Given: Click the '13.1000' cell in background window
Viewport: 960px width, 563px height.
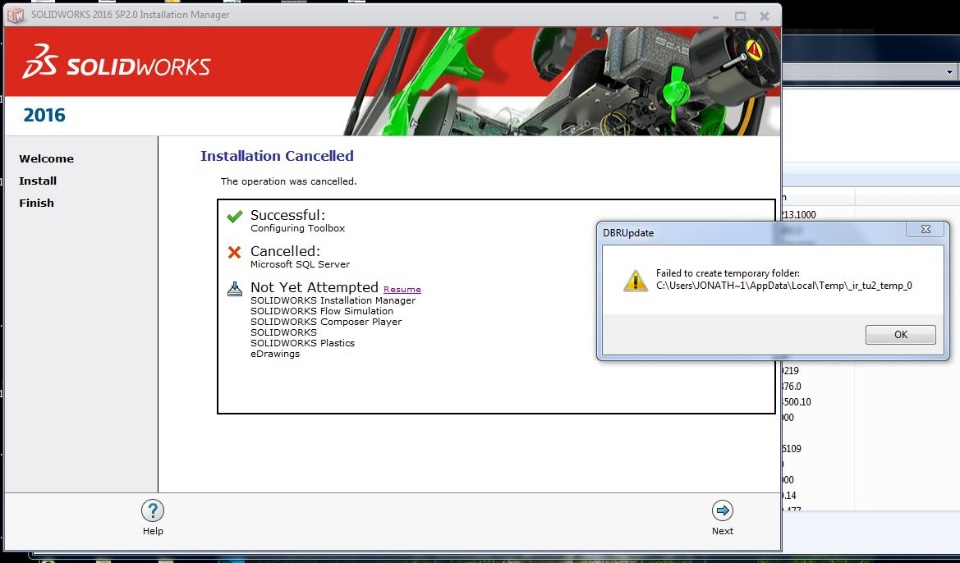Looking at the screenshot, I should point(798,215).
